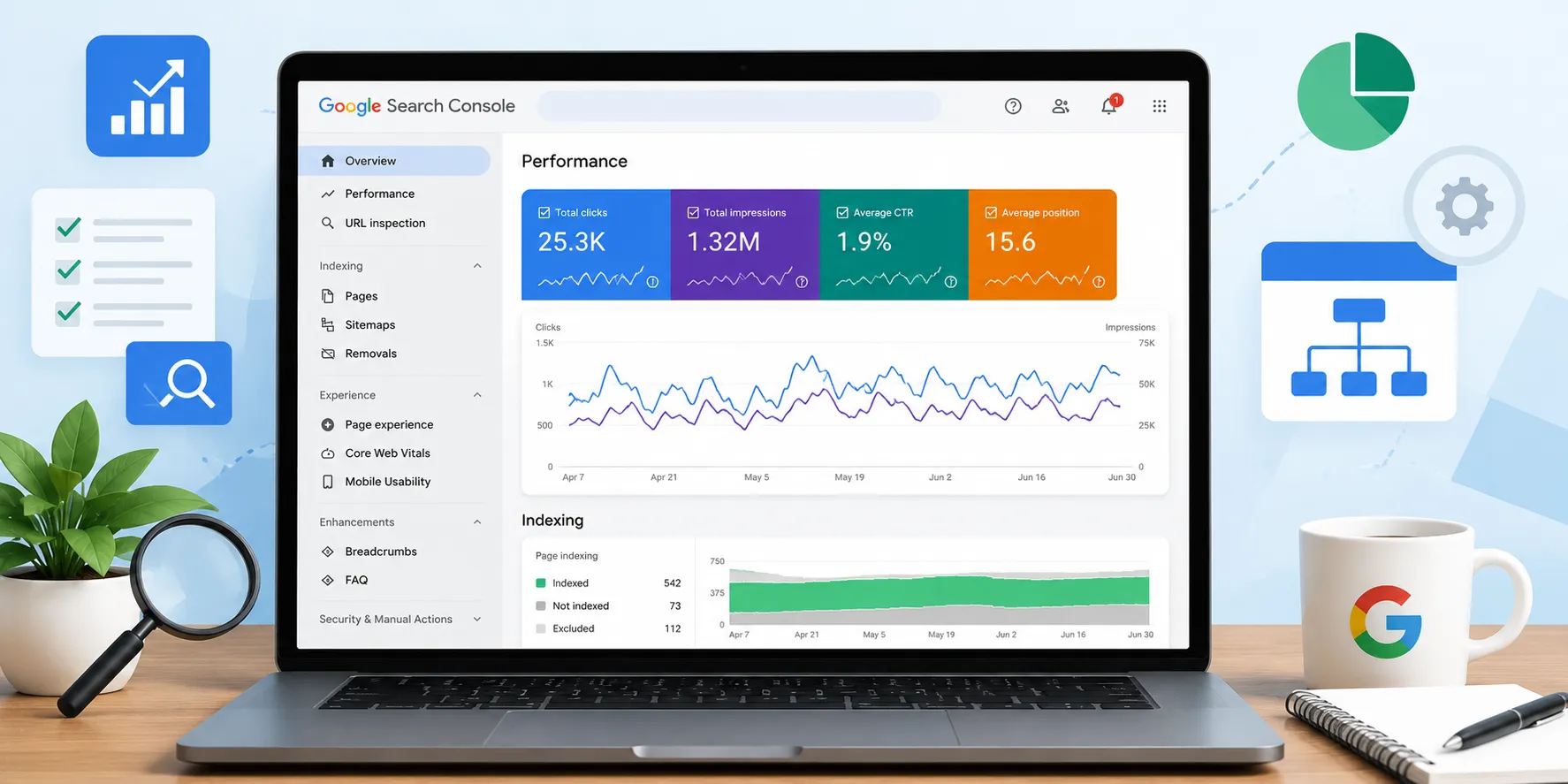Uncheck the Average position checkbox
The width and height of the screenshot is (1568, 784).
click(991, 212)
